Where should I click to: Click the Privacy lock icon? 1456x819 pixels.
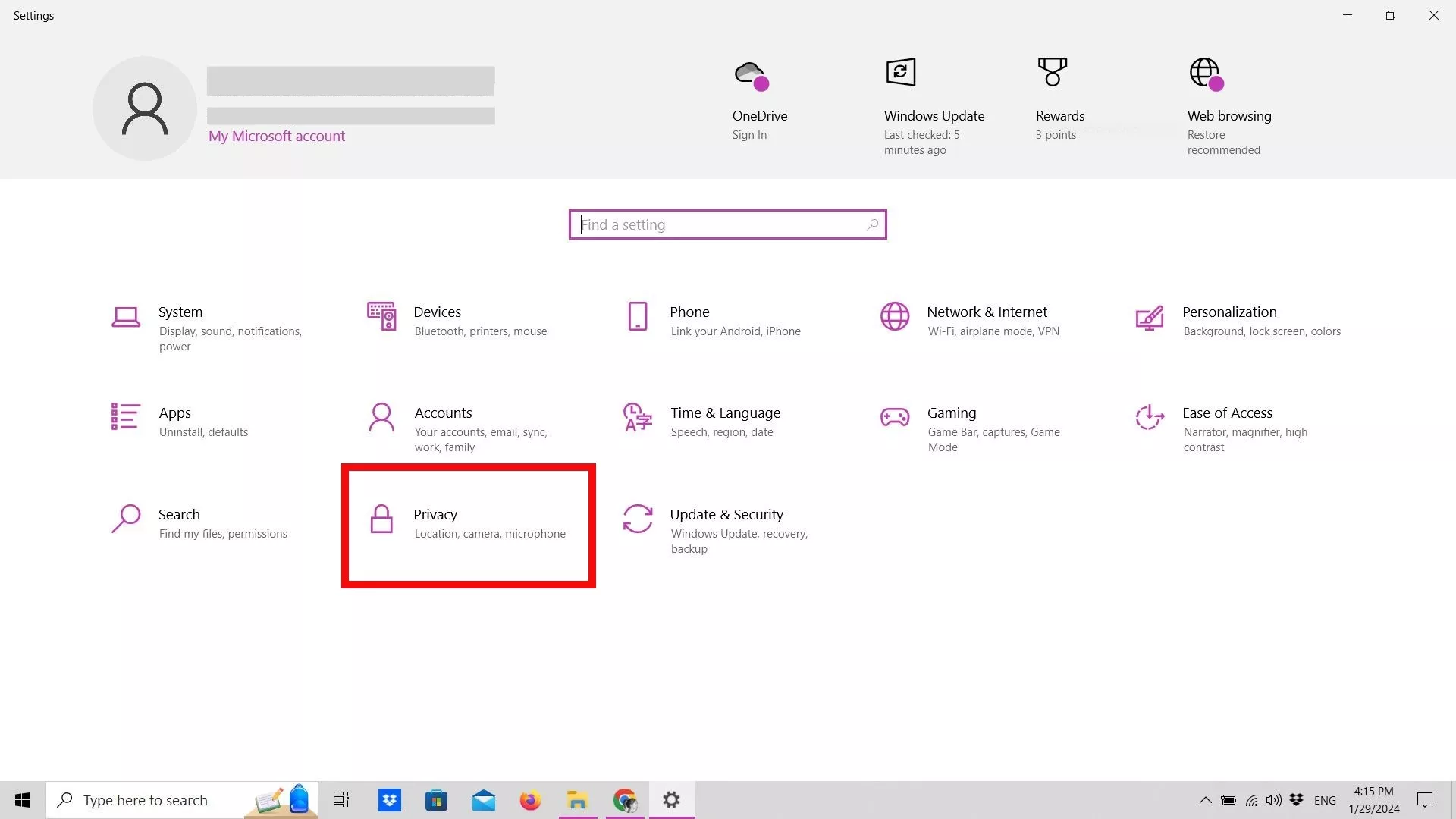click(x=381, y=519)
